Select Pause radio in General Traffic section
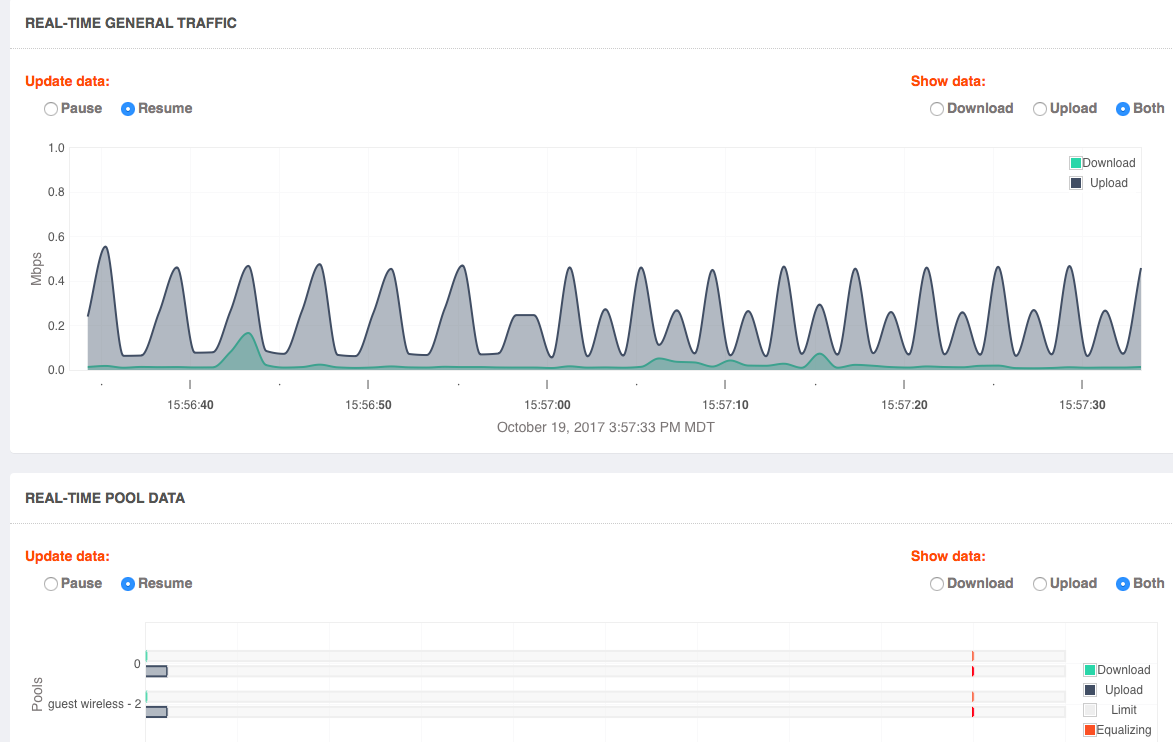This screenshot has width=1173, height=742. point(51,109)
